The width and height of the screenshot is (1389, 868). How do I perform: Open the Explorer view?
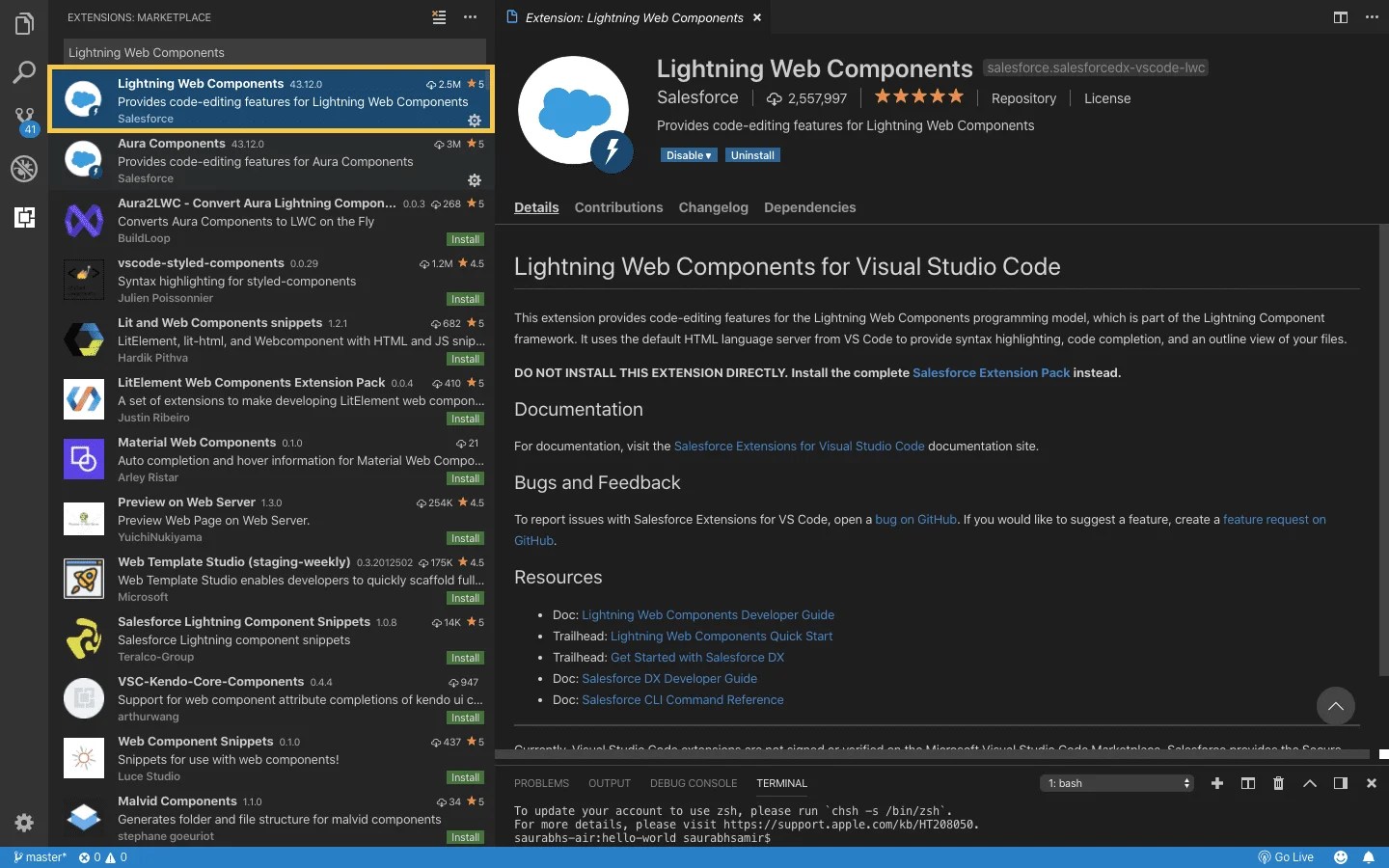click(24, 24)
